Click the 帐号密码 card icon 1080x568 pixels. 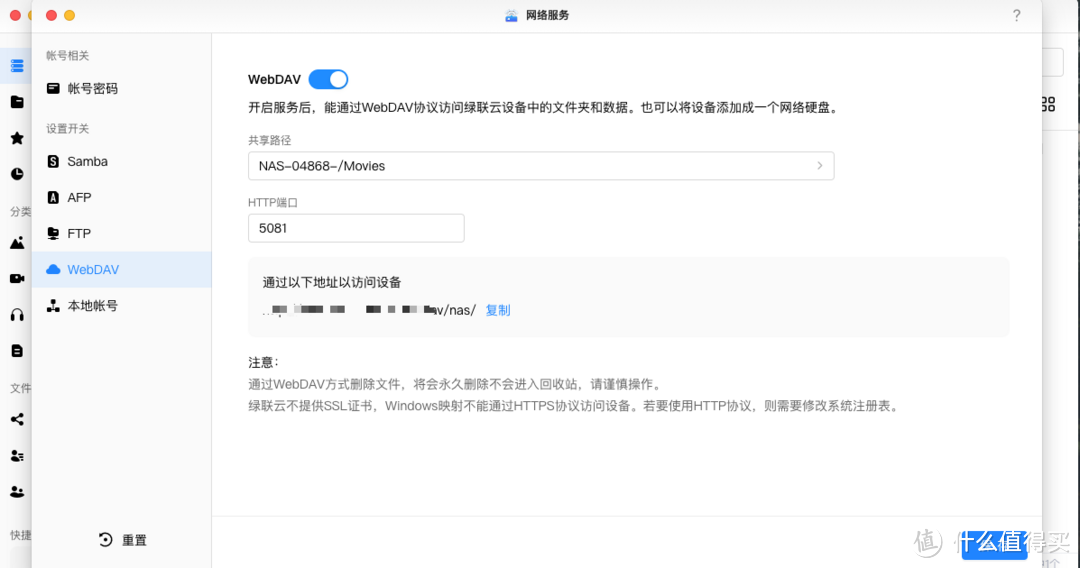pyautogui.click(x=53, y=88)
